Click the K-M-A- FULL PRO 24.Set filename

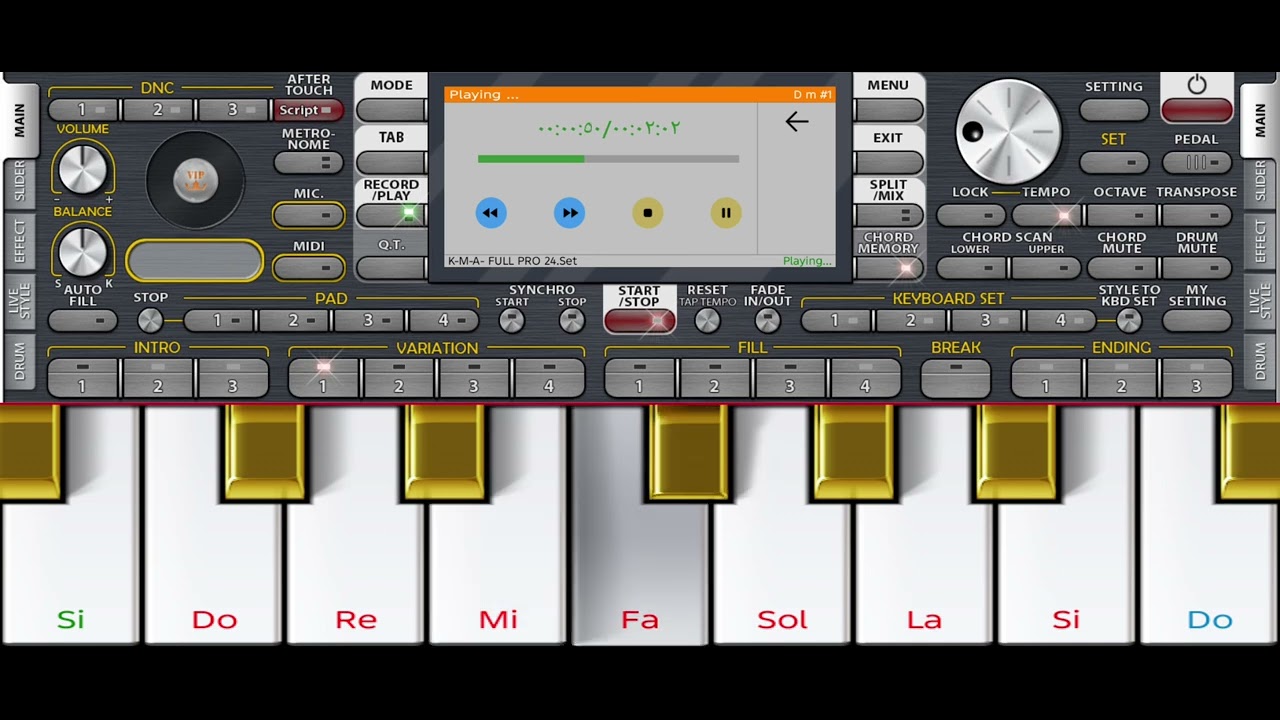point(512,261)
